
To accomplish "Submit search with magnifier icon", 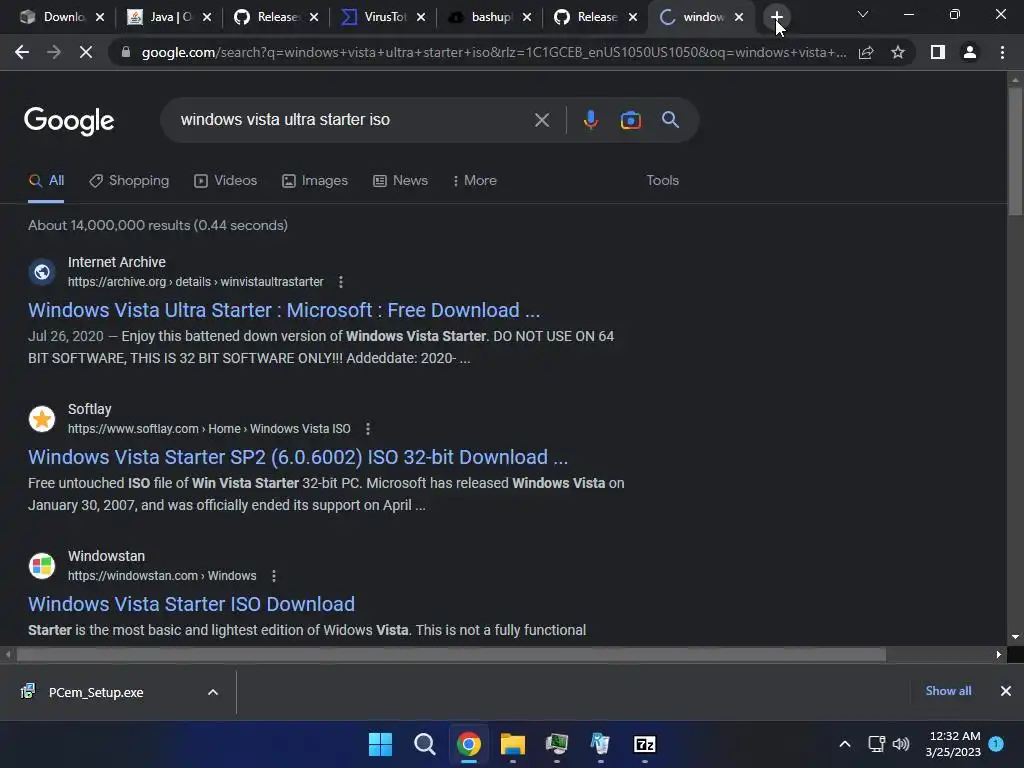I will (x=670, y=120).
